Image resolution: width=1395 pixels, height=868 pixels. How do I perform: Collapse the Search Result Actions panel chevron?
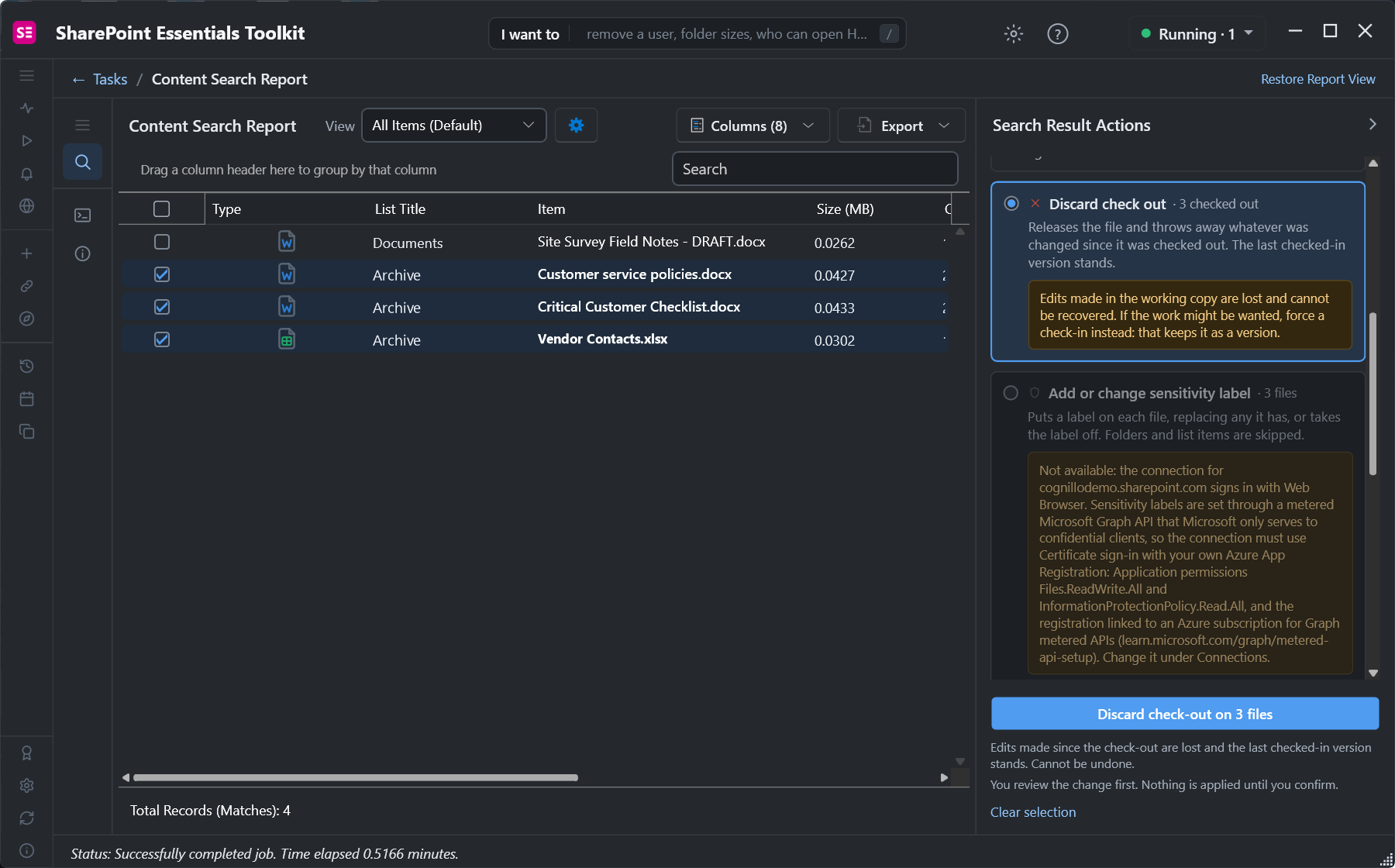point(1373,124)
